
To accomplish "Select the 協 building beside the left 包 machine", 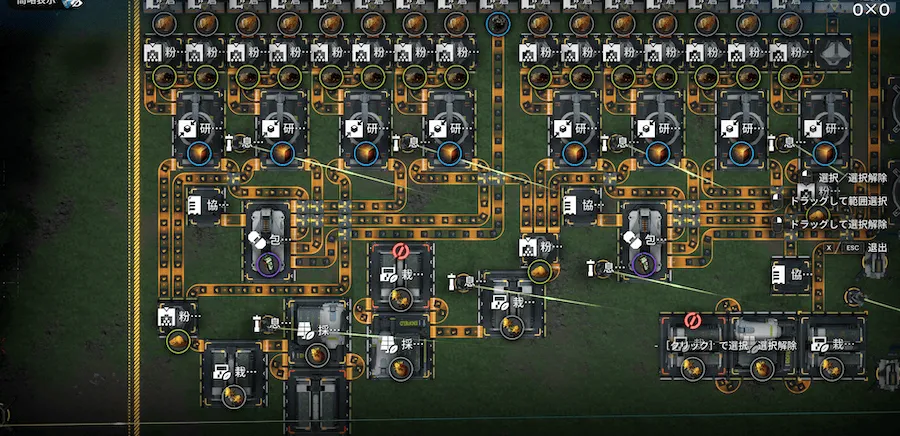I will pyautogui.click(x=207, y=205).
